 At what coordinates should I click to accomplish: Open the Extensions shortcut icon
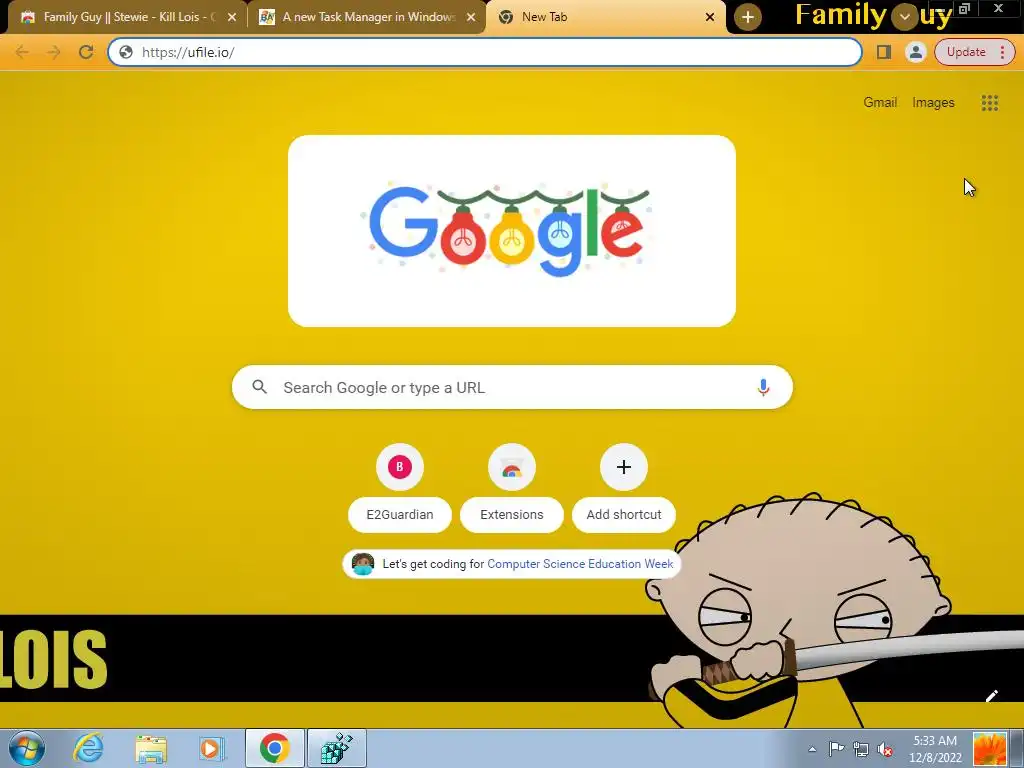512,467
